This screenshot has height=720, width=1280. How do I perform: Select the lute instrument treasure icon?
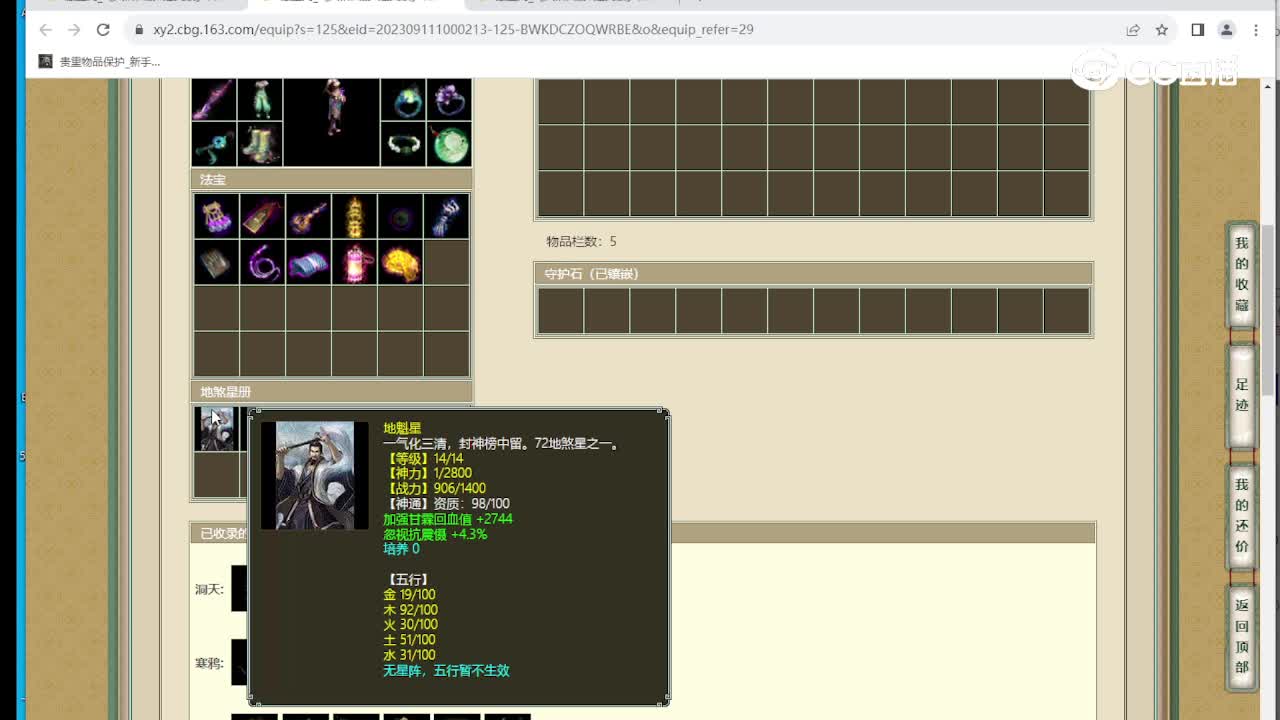(x=308, y=216)
